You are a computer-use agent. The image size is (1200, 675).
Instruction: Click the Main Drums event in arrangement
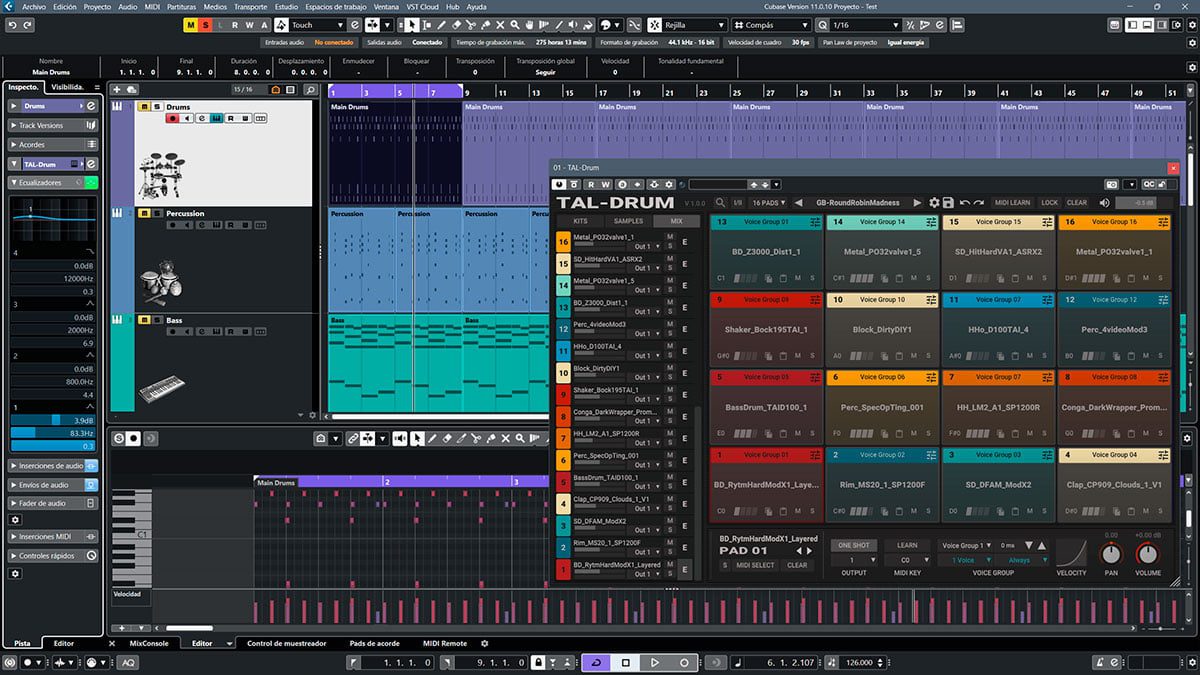click(395, 153)
